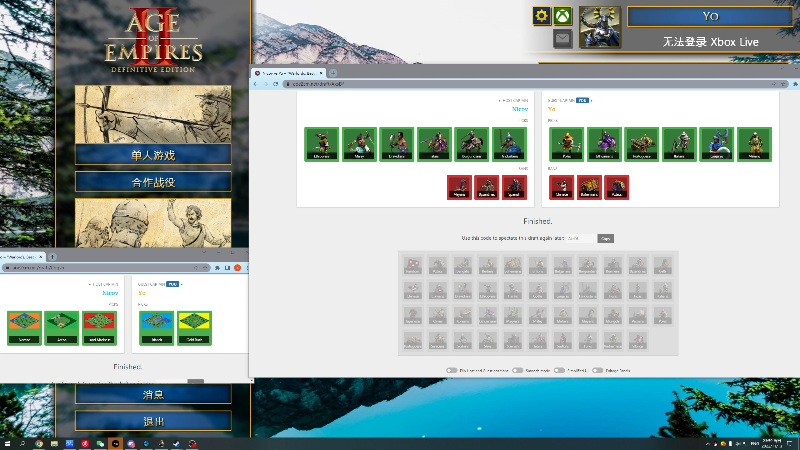This screenshot has height=450, width=800.
Task: Select Nicov's Burgundians pick card
Action: point(471,144)
